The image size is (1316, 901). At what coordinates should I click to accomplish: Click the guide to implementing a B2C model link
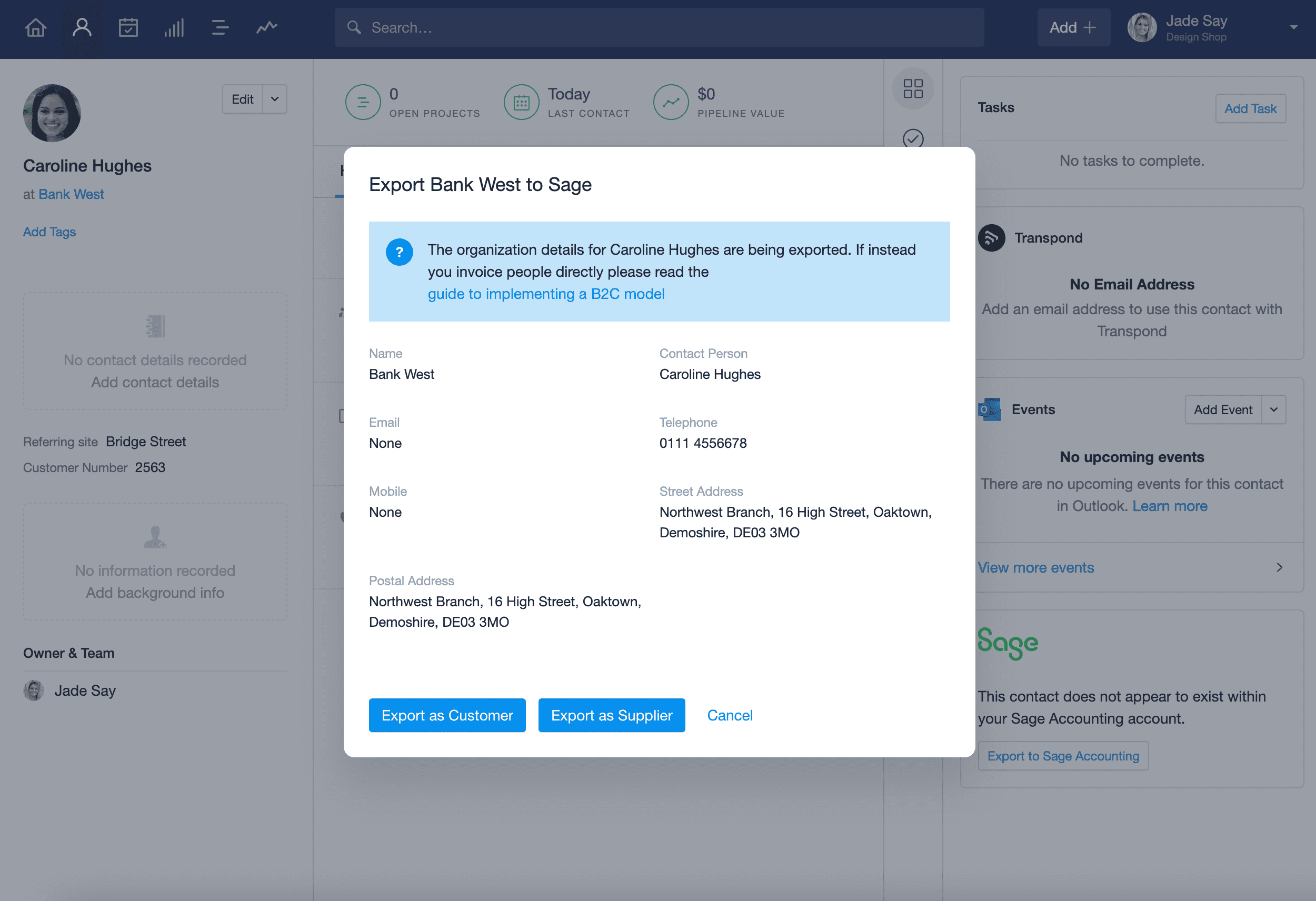[x=546, y=293]
